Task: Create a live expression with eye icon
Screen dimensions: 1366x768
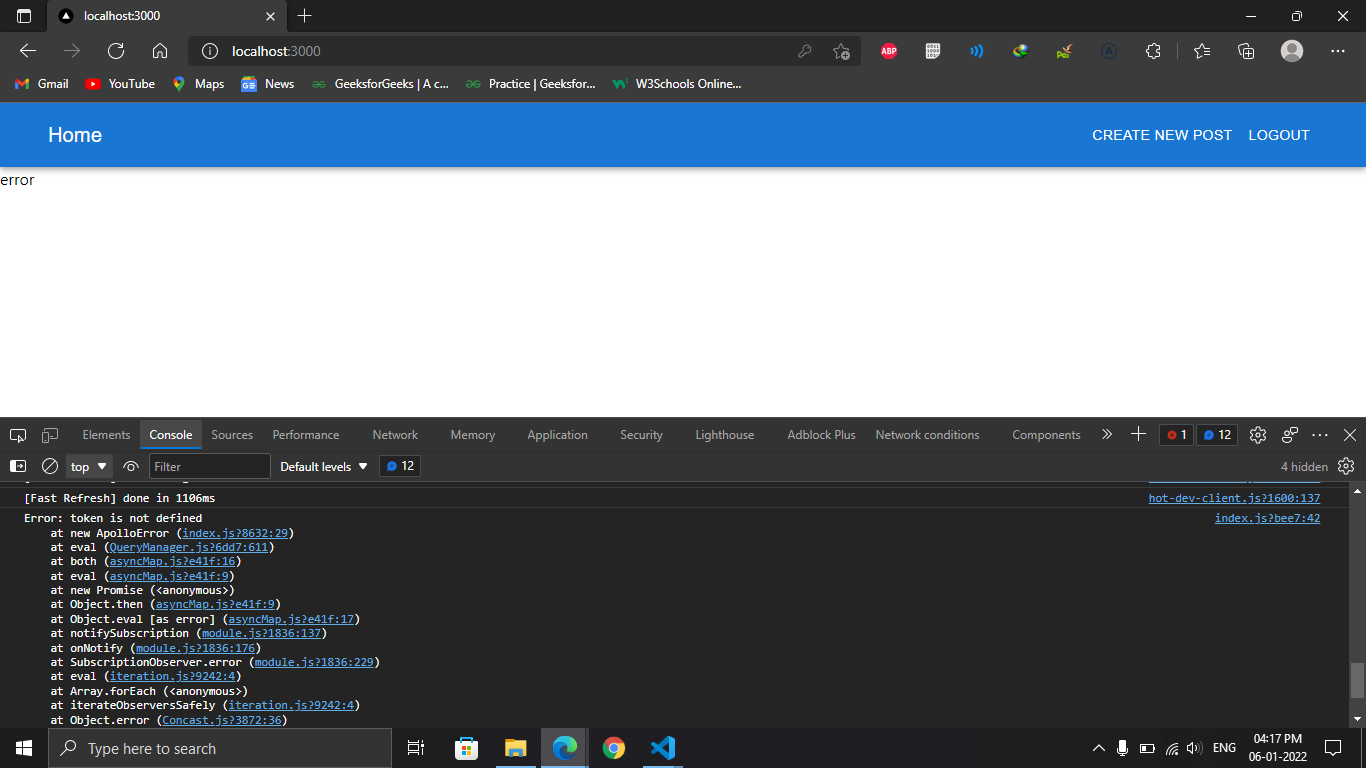Action: coord(131,466)
